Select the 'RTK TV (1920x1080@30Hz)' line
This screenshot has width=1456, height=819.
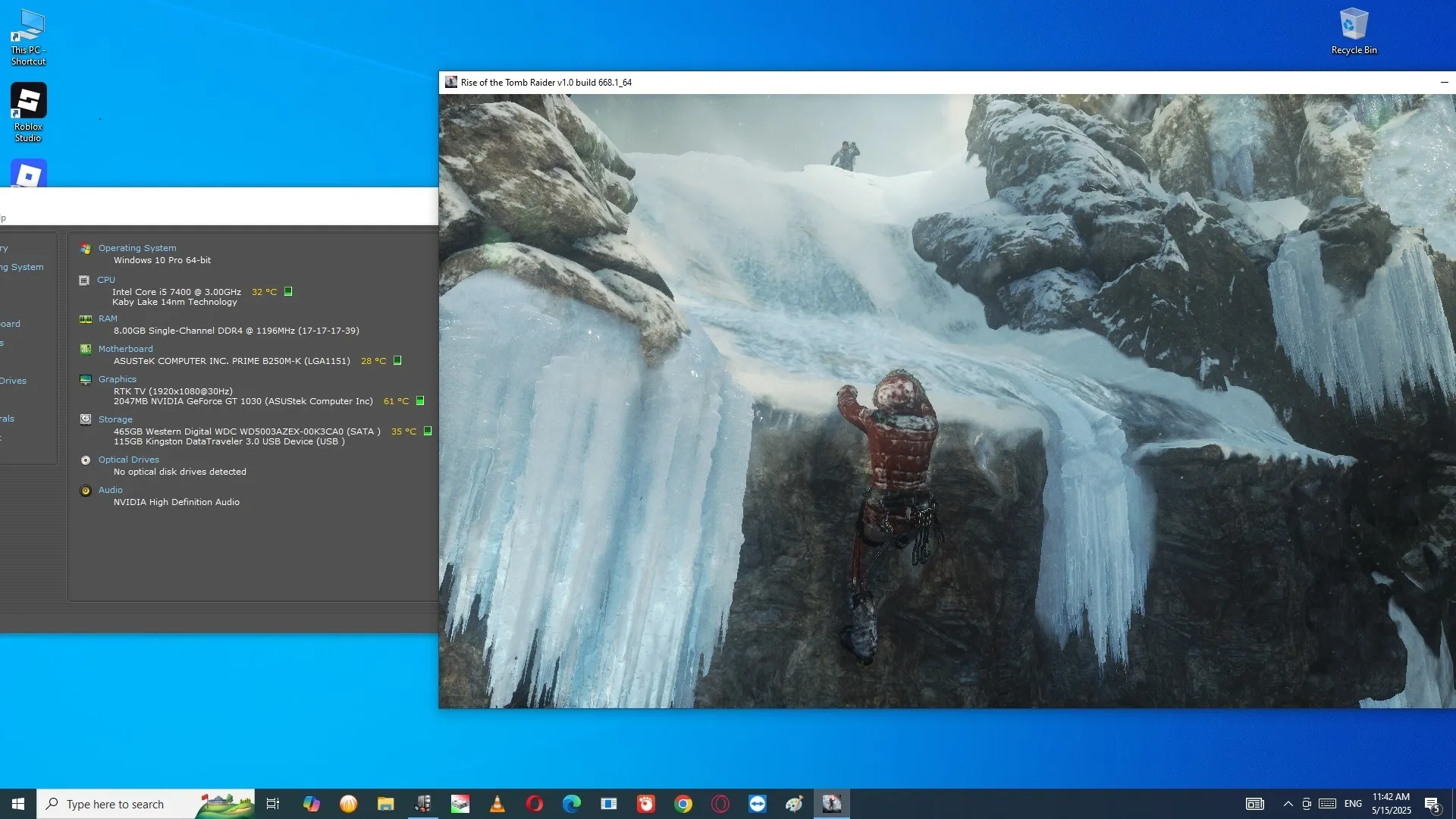coord(173,391)
